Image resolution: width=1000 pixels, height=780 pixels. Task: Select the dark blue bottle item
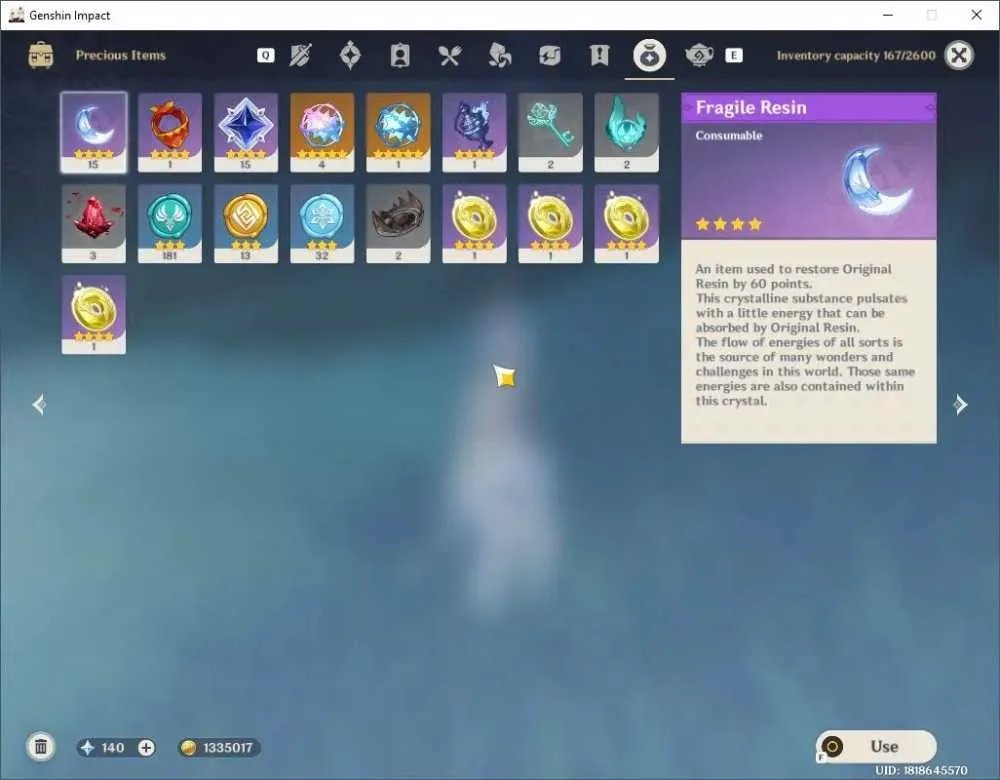(474, 132)
